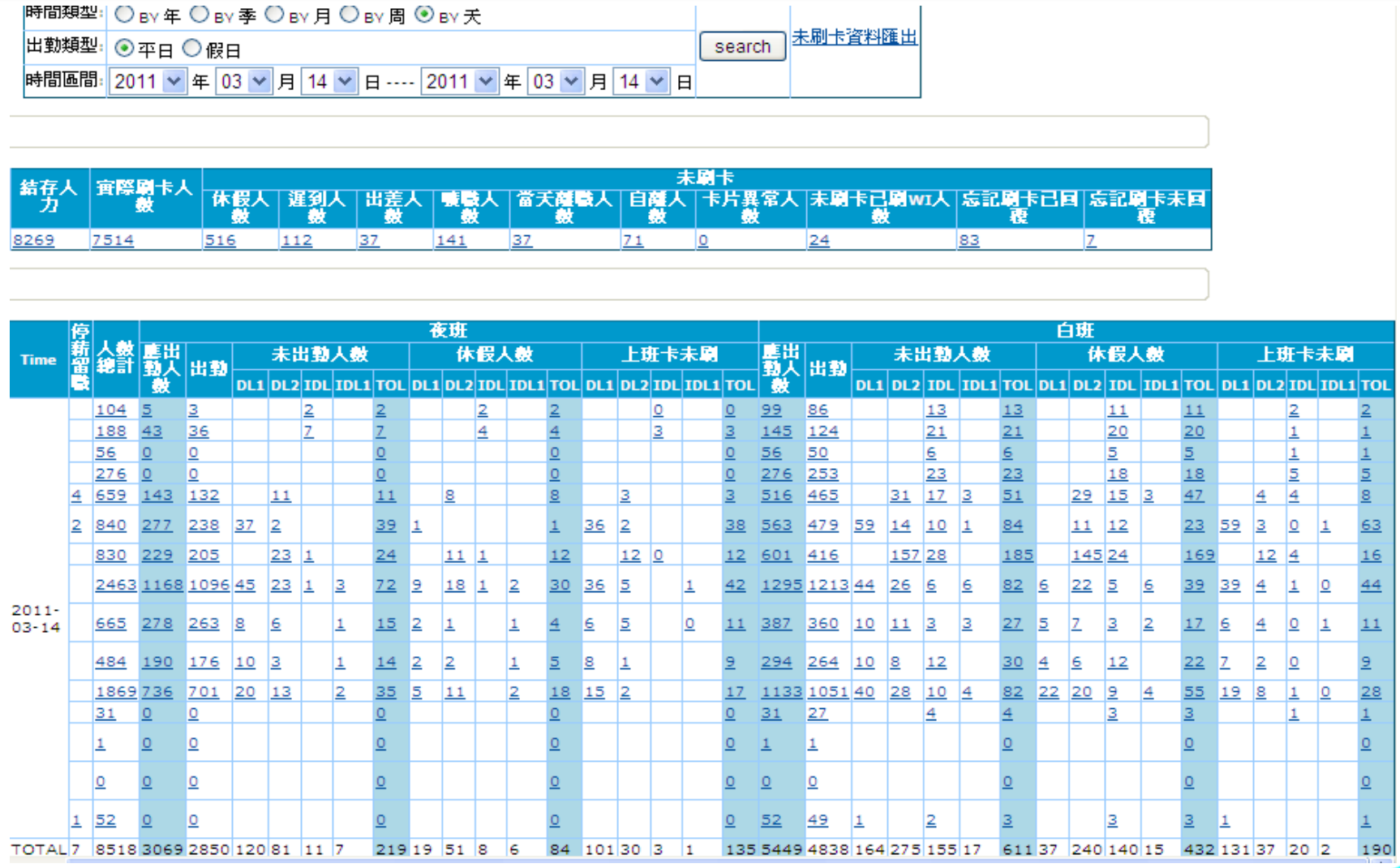The height and width of the screenshot is (868, 1400).
Task: Open the end month dropdown
Action: coord(556,82)
